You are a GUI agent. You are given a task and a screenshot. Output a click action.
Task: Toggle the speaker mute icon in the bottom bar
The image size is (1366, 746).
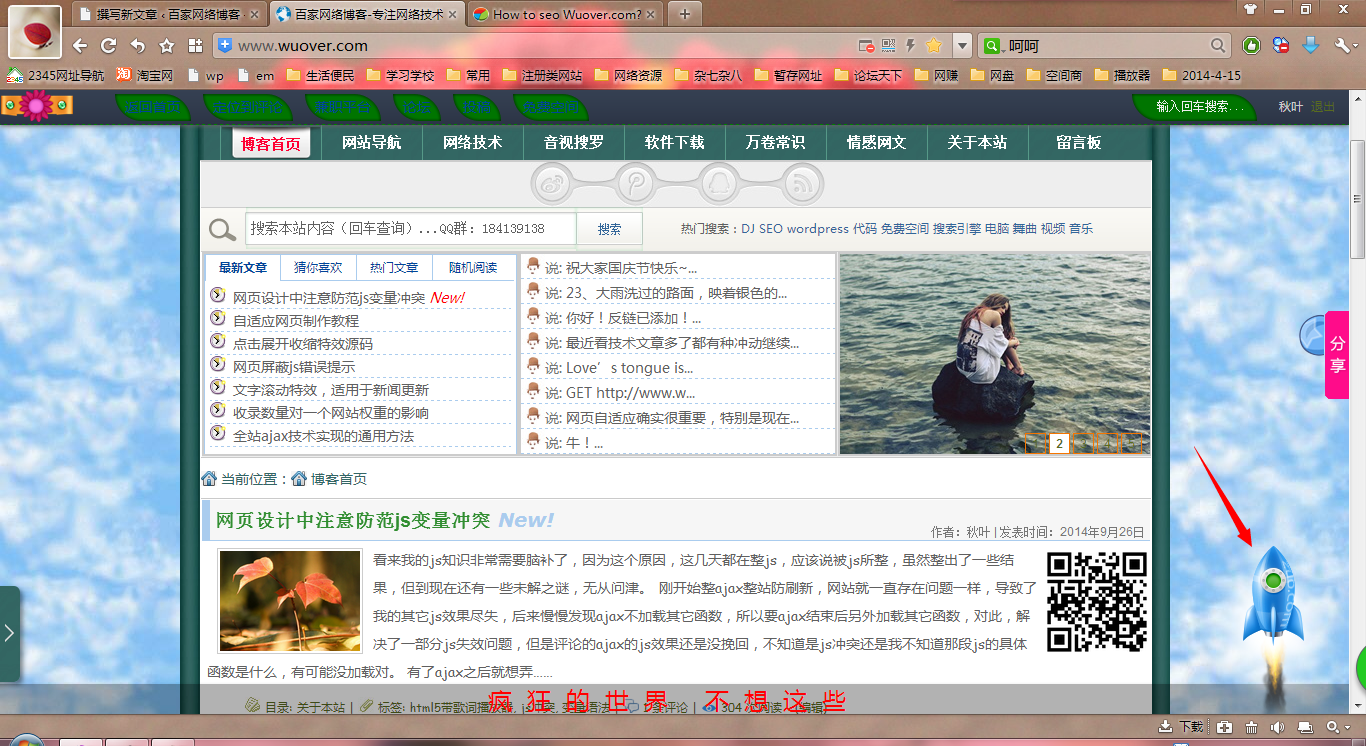[1278, 727]
